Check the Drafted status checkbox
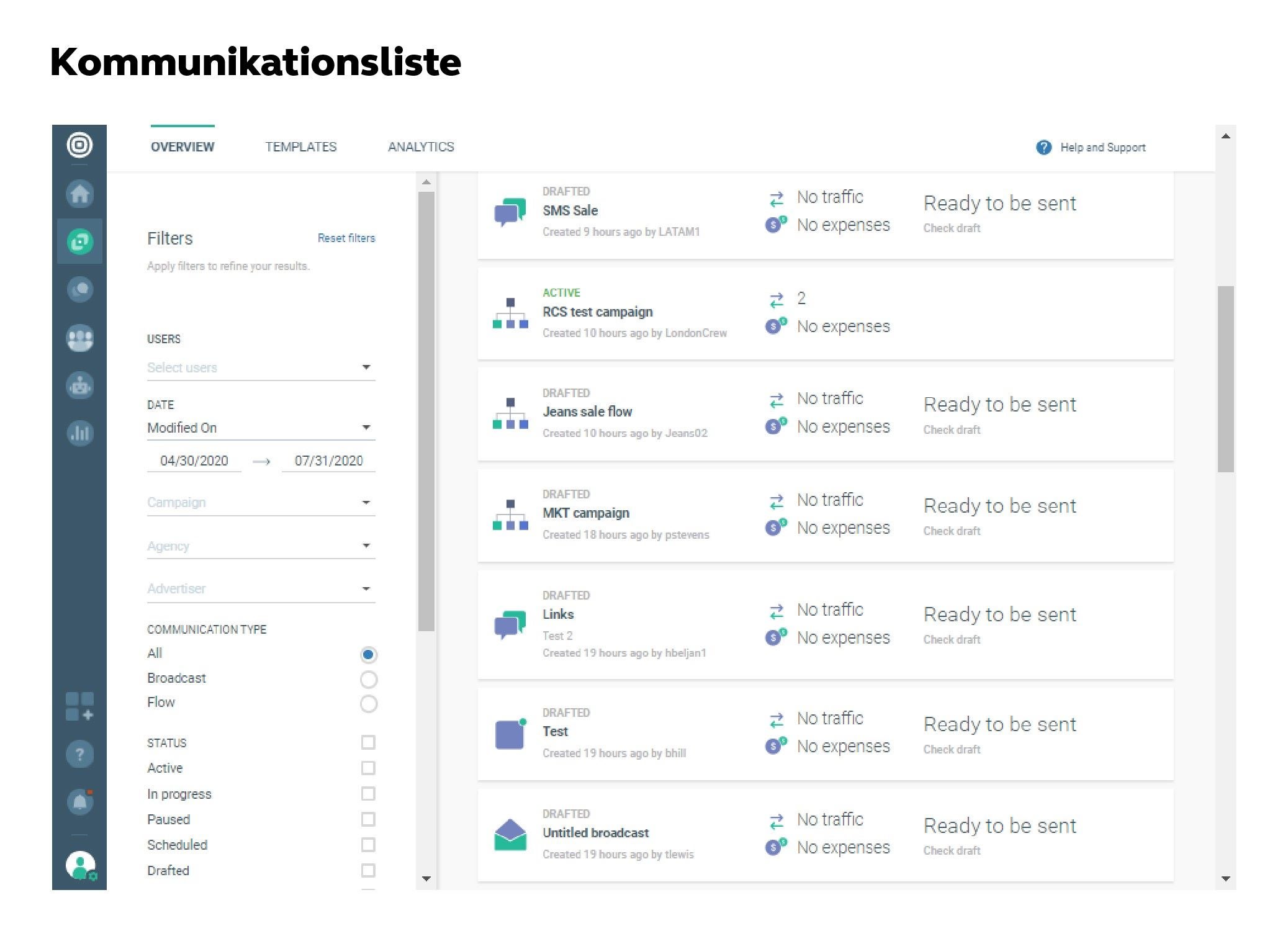 [x=368, y=870]
